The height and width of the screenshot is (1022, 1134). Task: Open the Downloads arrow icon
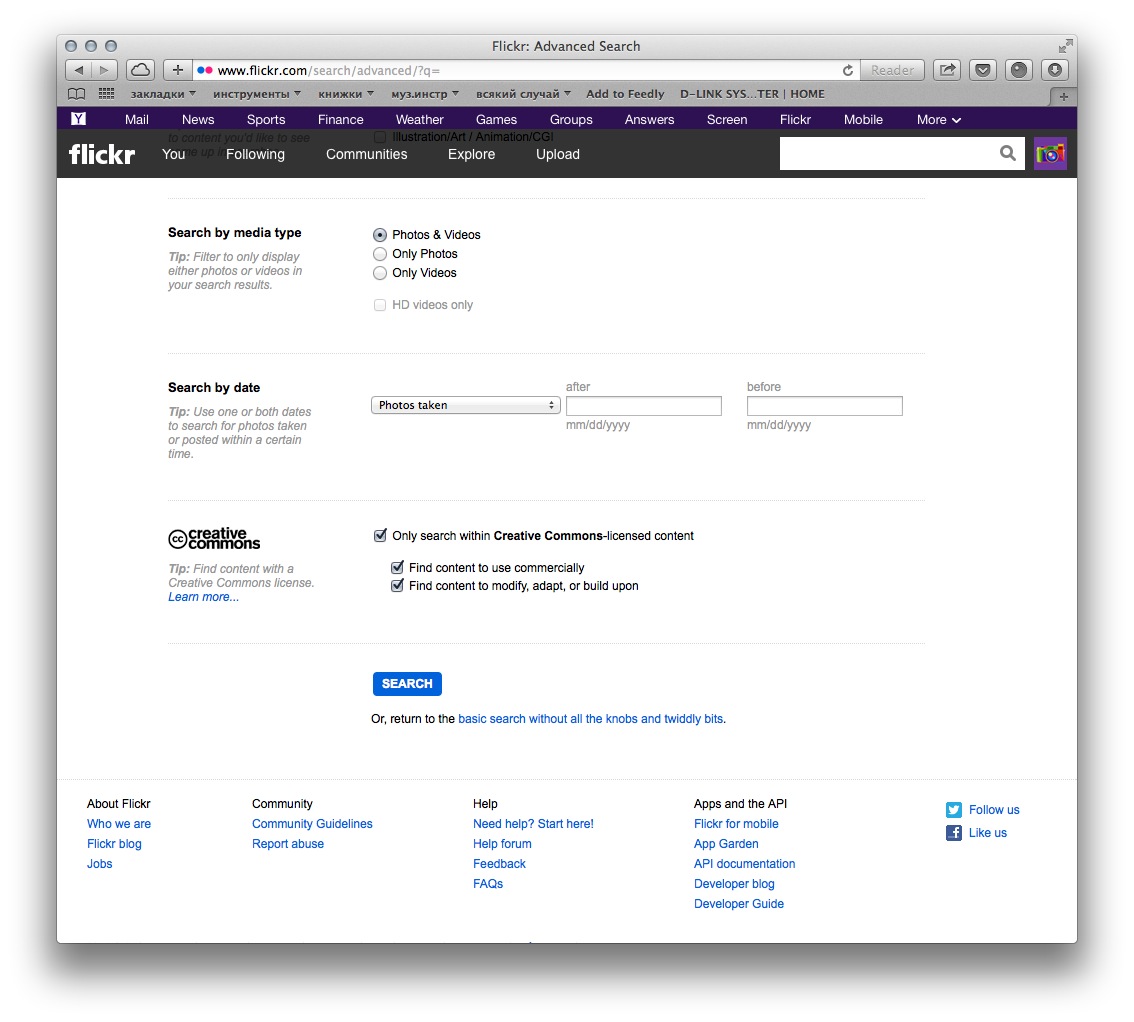click(x=1054, y=70)
